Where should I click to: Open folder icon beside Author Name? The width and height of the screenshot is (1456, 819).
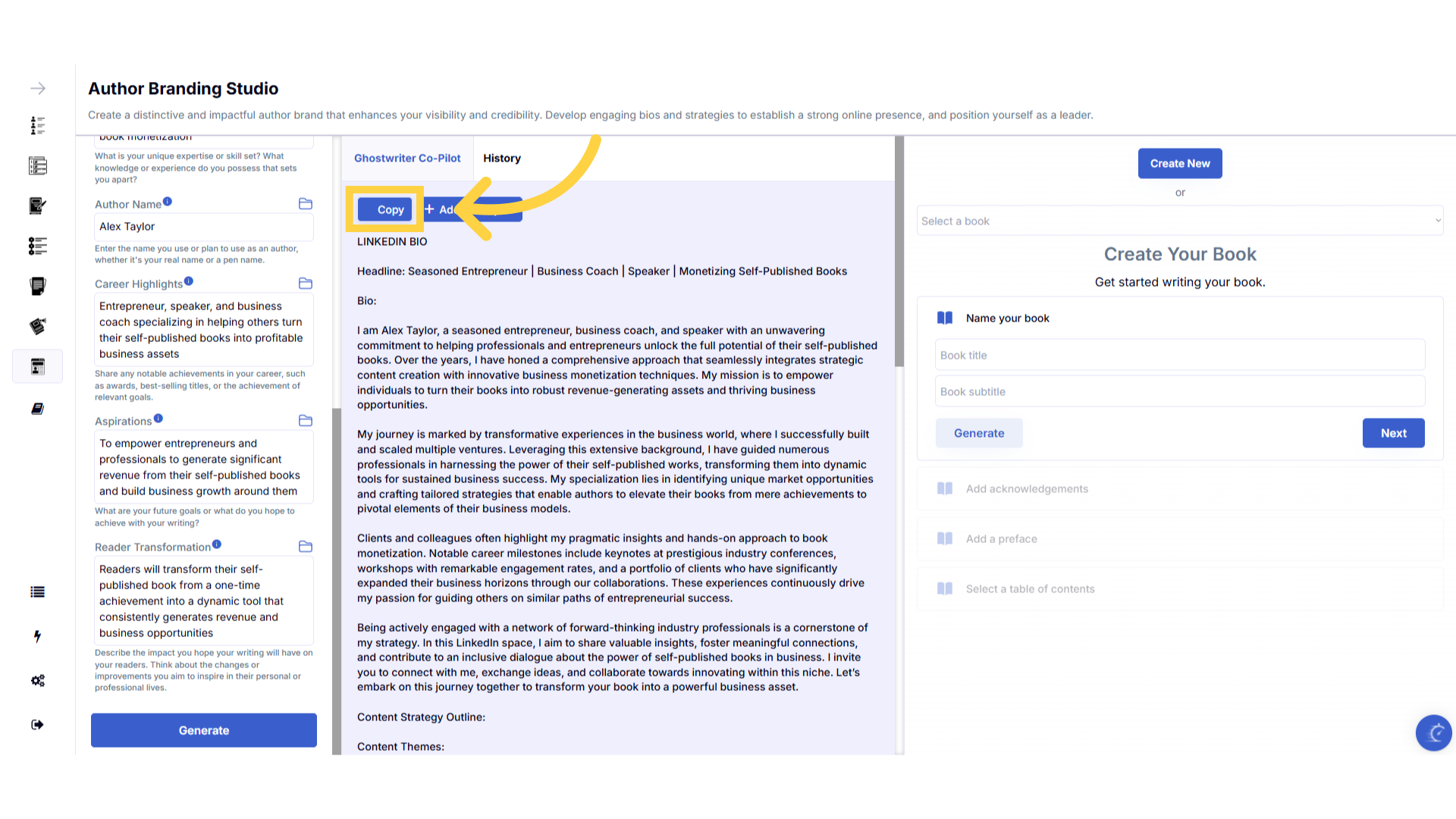[306, 203]
